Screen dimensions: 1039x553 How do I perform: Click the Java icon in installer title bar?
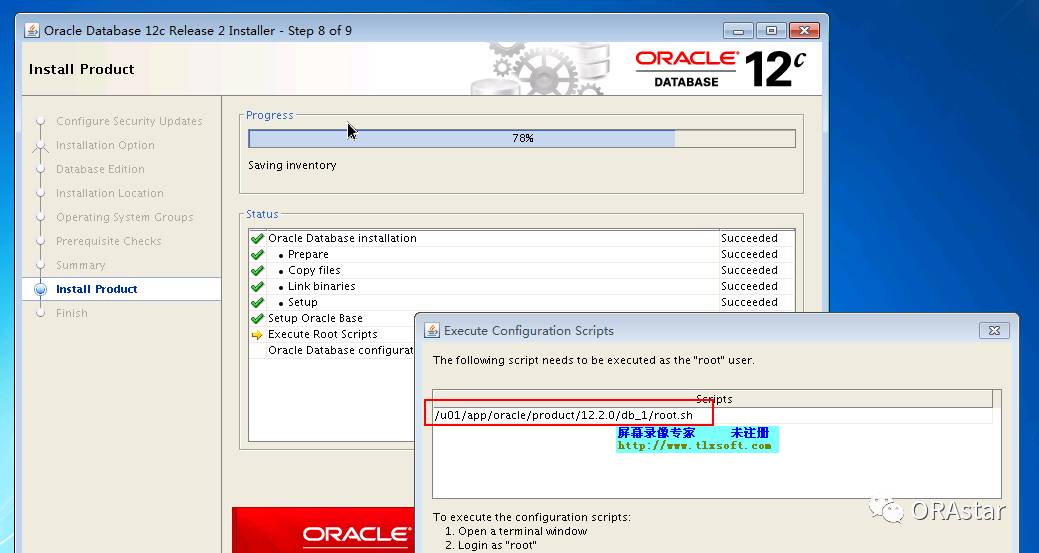[x=32, y=30]
